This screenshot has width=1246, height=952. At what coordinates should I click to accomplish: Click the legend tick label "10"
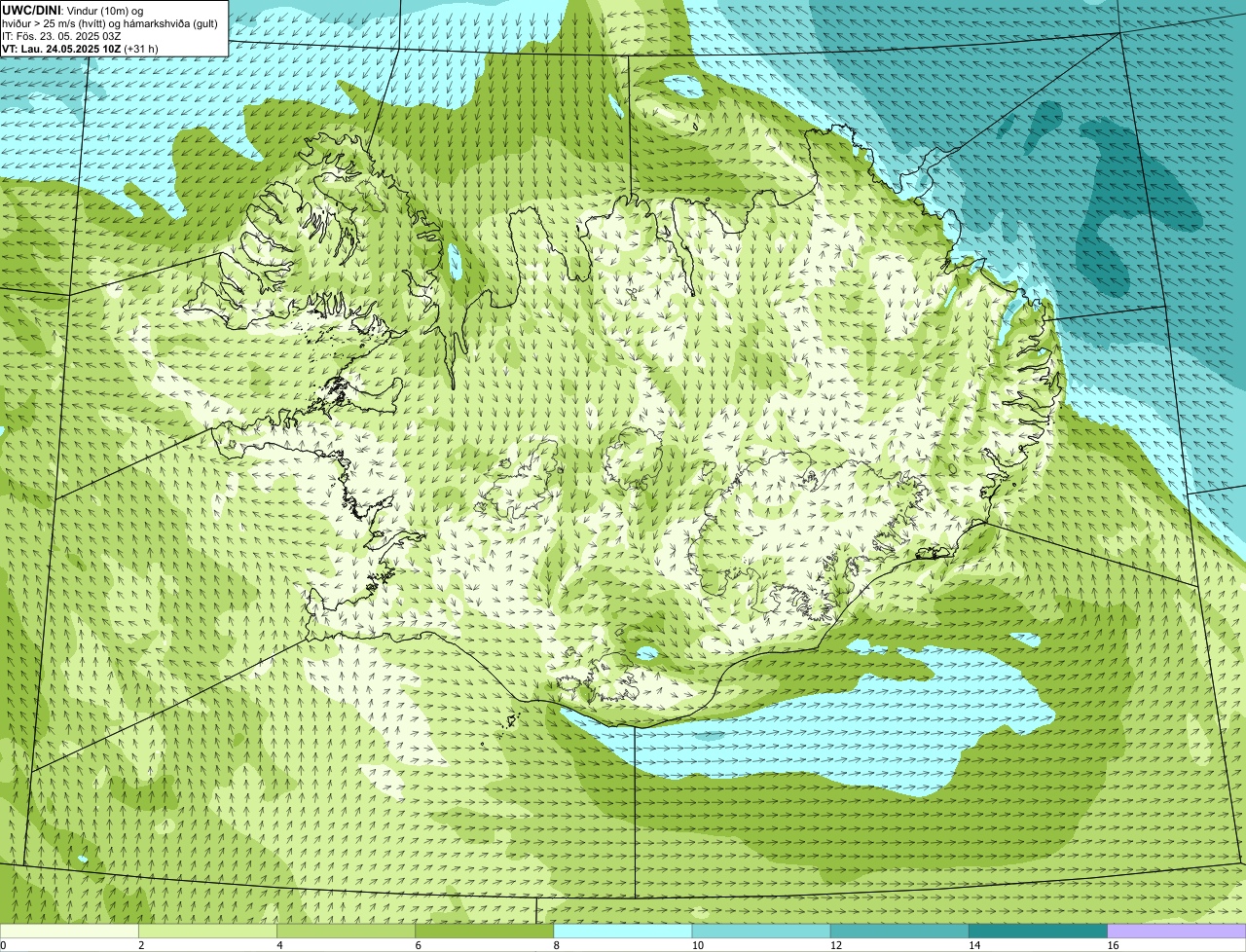coord(697,945)
